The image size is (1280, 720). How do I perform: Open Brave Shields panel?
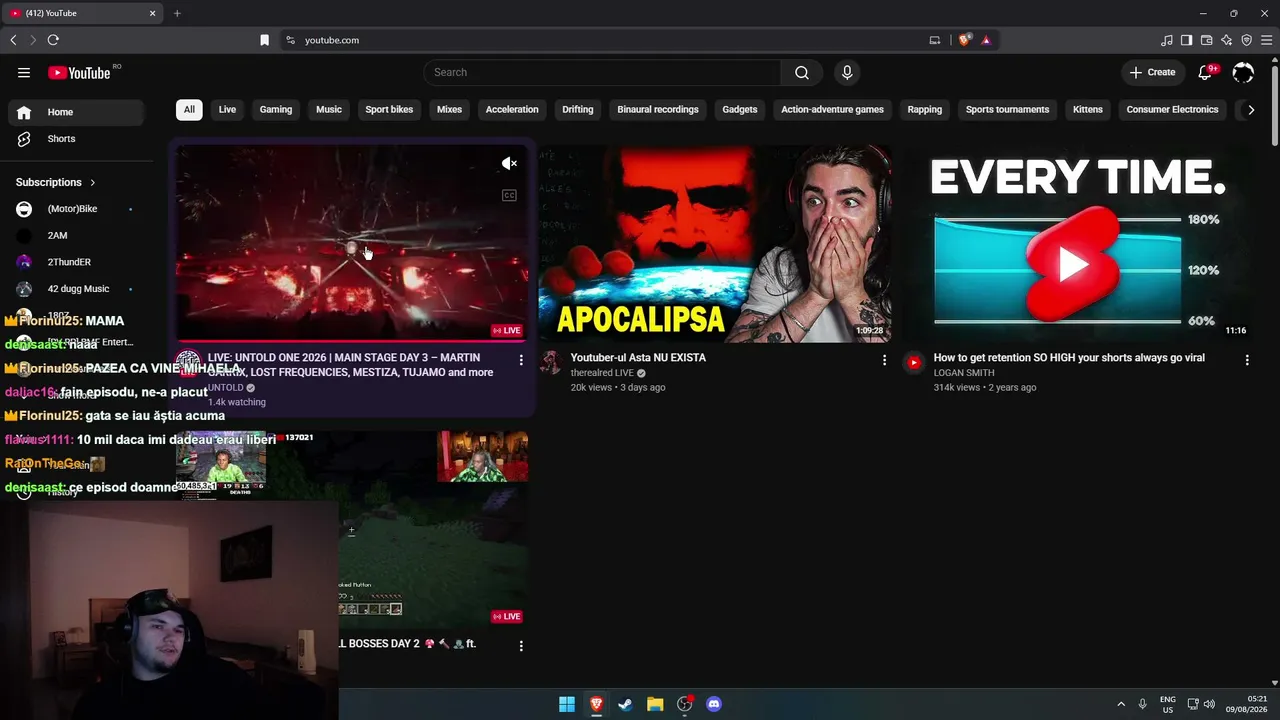point(964,40)
